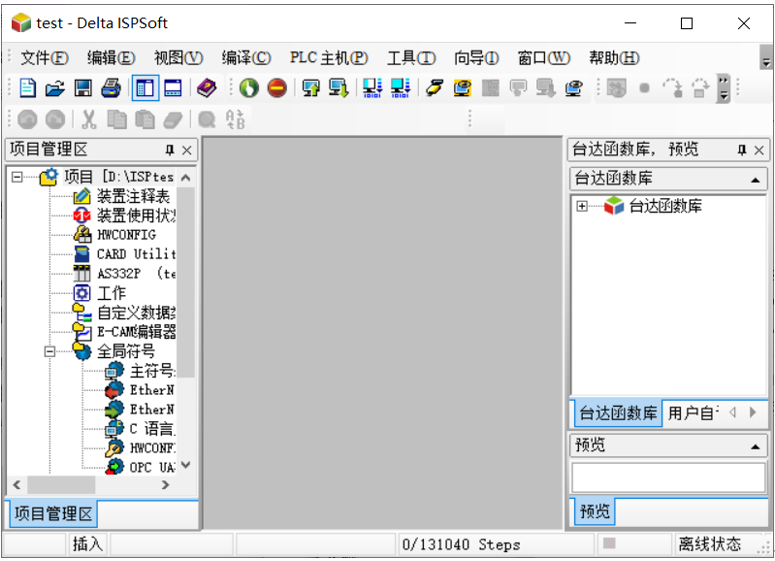Select AS332P device tree item

point(136,273)
